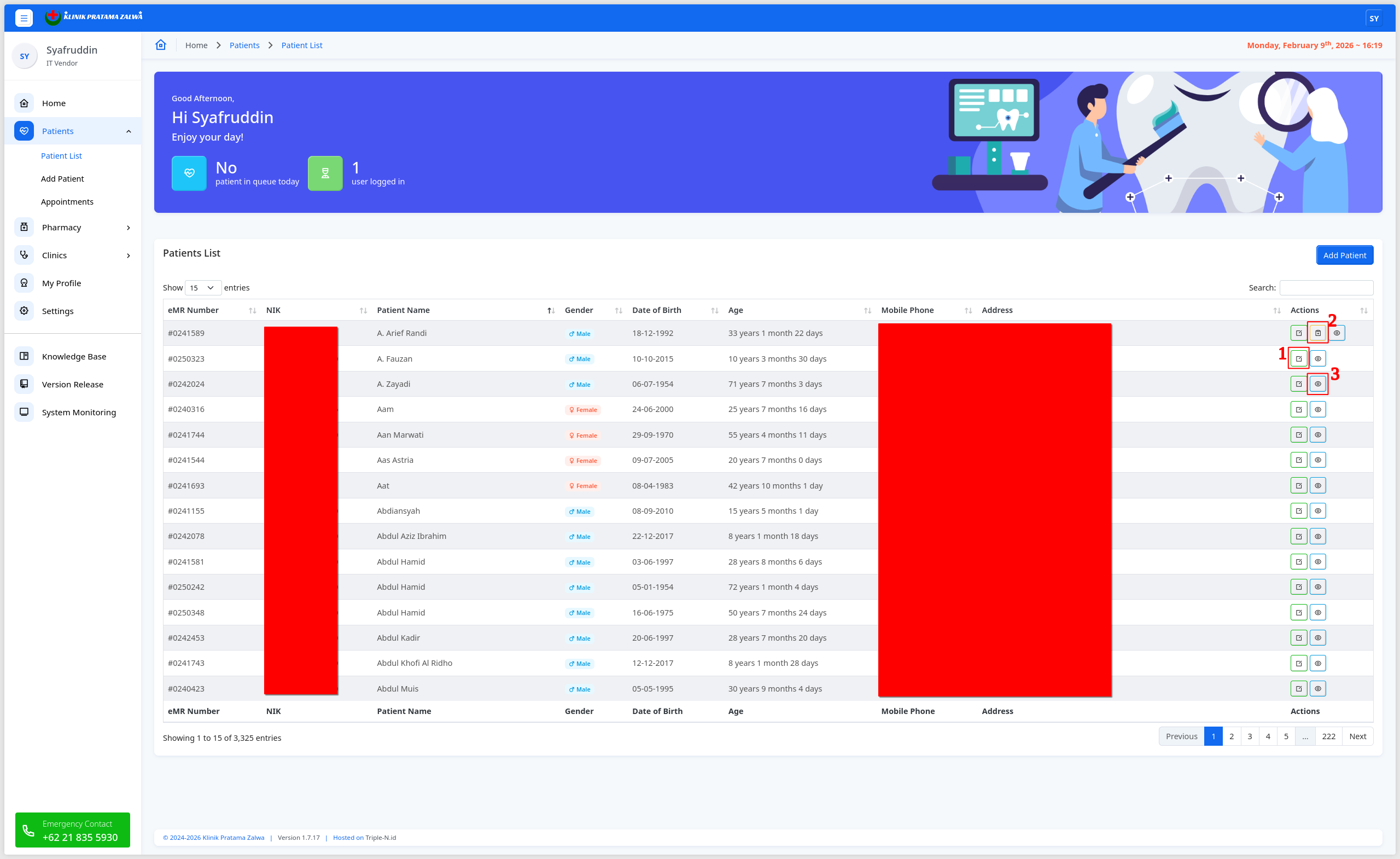View details eye icon for A. Zayadi
Image resolution: width=1400 pixels, height=859 pixels.
click(1317, 384)
